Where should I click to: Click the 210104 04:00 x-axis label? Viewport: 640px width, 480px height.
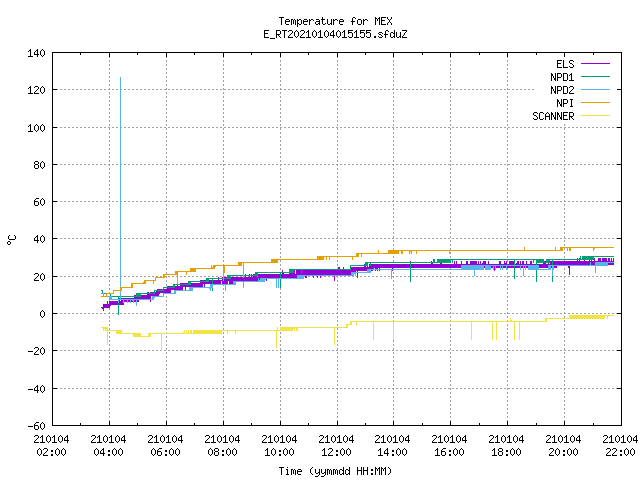pos(109,446)
